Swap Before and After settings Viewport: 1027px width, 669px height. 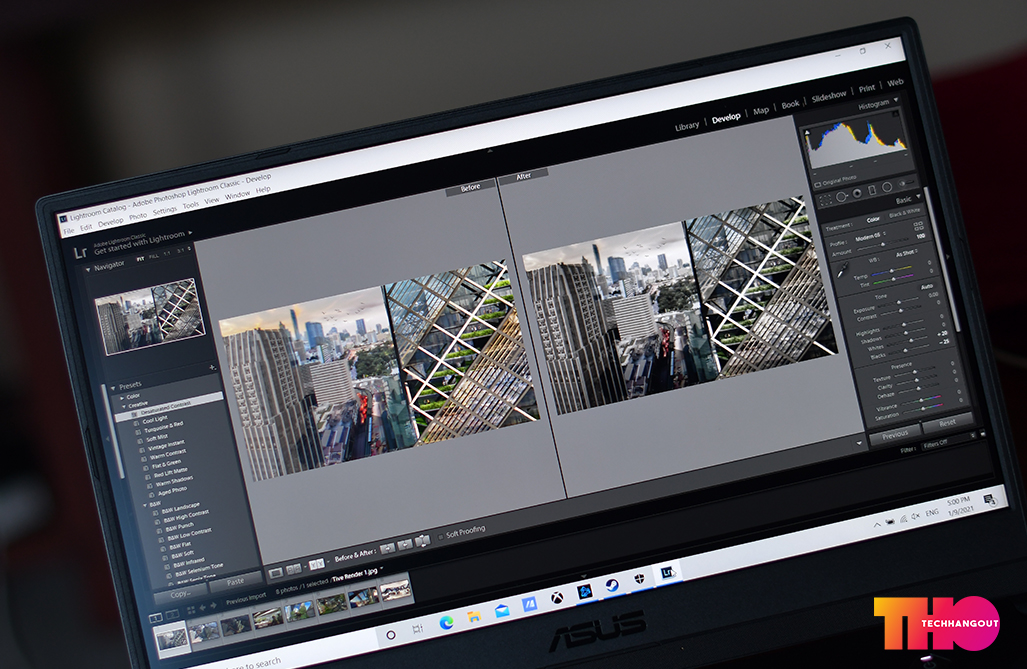422,541
